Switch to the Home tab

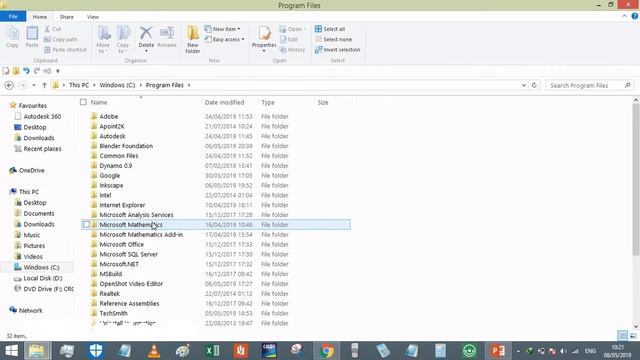(40, 17)
